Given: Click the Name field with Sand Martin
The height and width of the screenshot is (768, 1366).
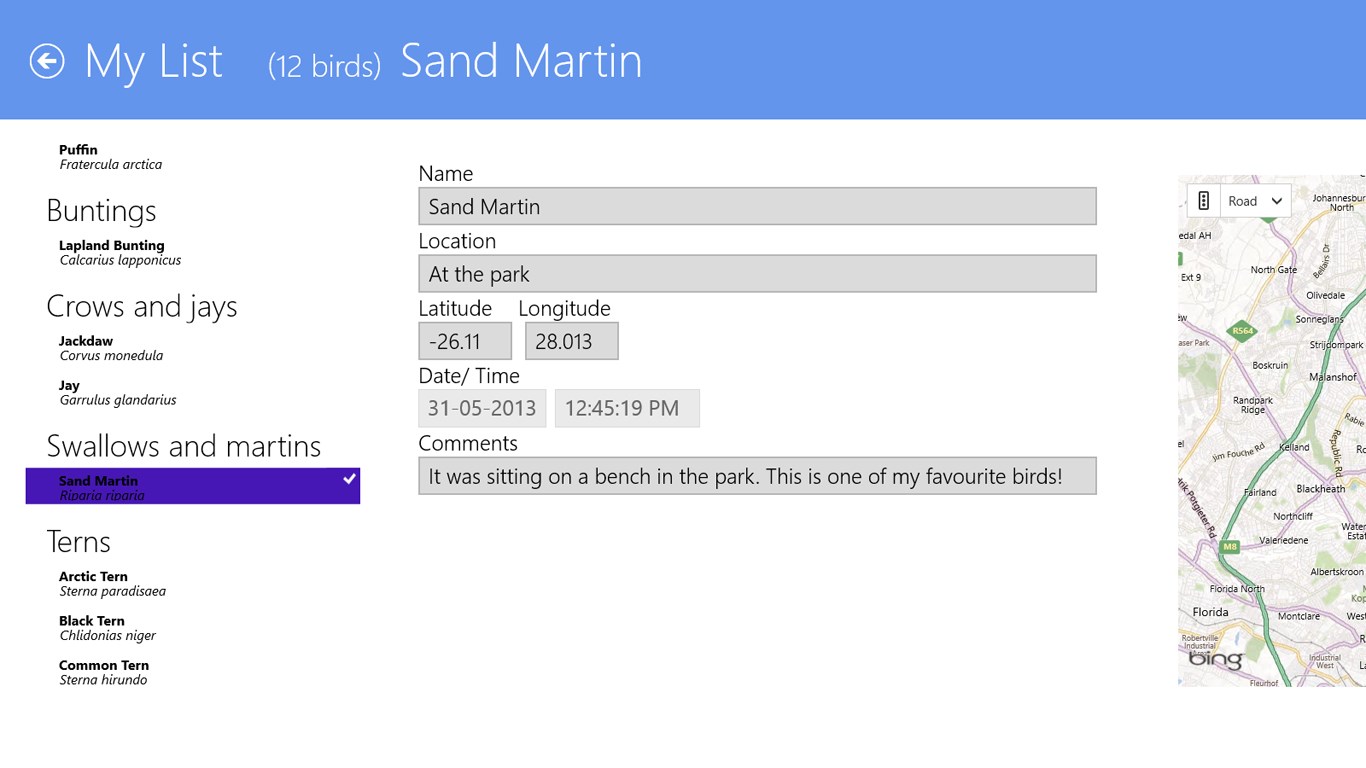Looking at the screenshot, I should 757,206.
